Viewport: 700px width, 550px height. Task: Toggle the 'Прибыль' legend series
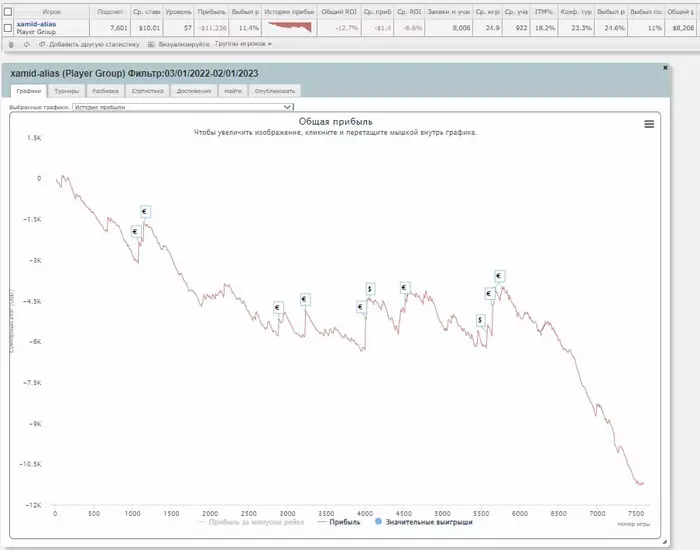click(x=339, y=522)
